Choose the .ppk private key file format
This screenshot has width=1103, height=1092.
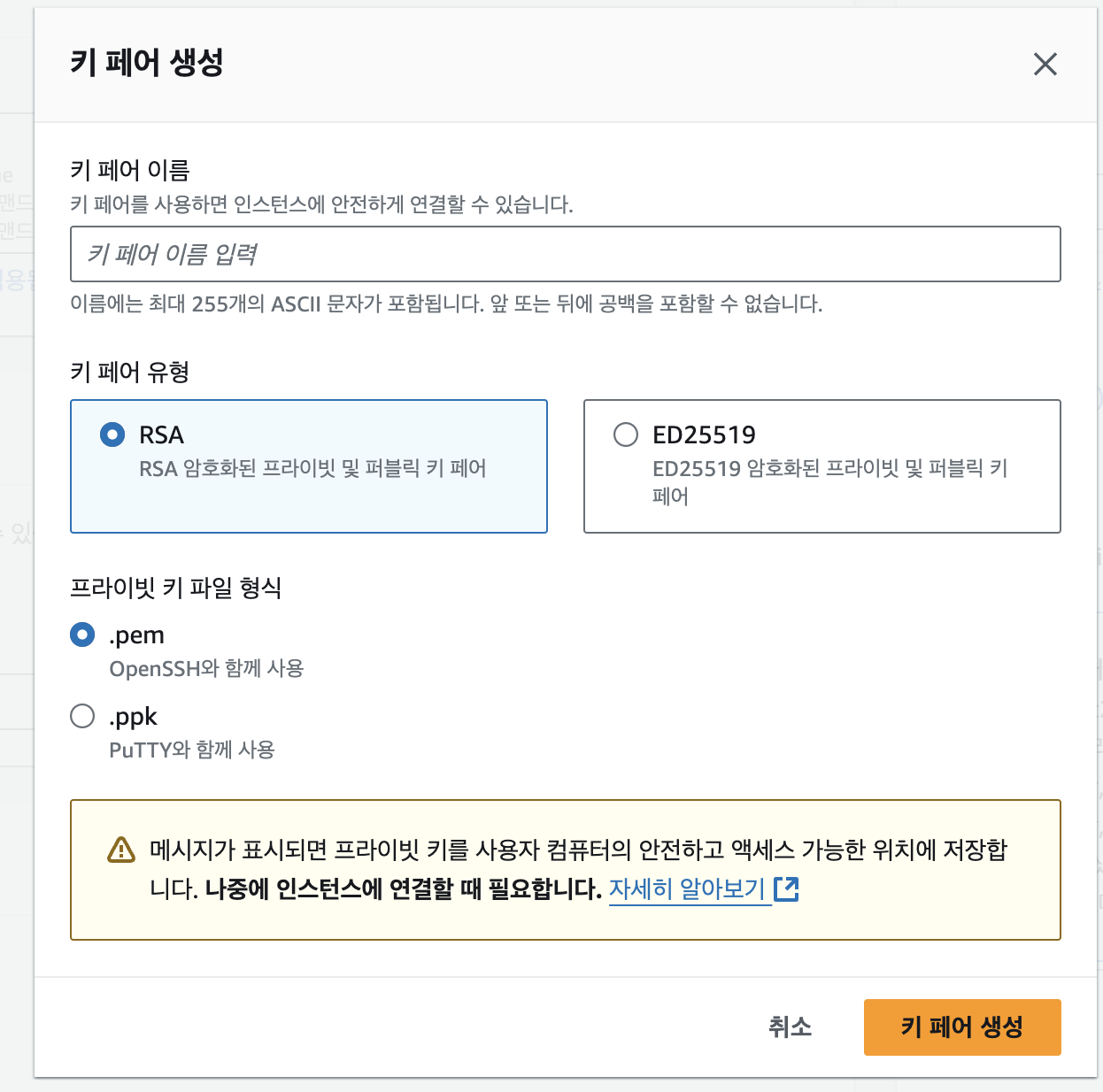click(x=81, y=716)
